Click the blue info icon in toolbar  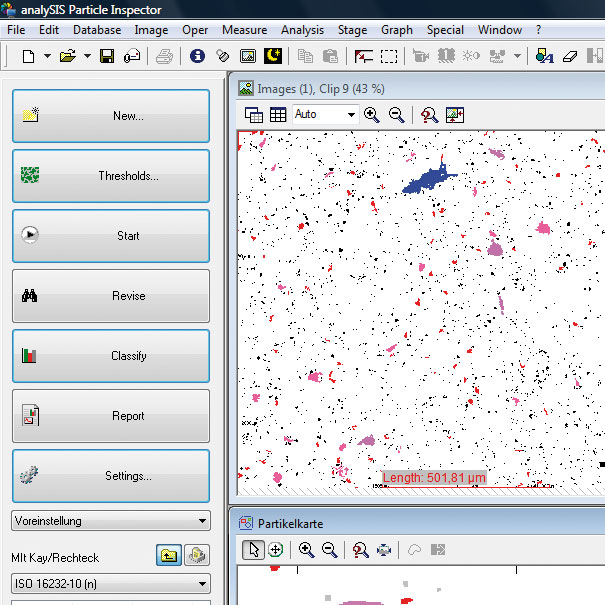tap(197, 56)
